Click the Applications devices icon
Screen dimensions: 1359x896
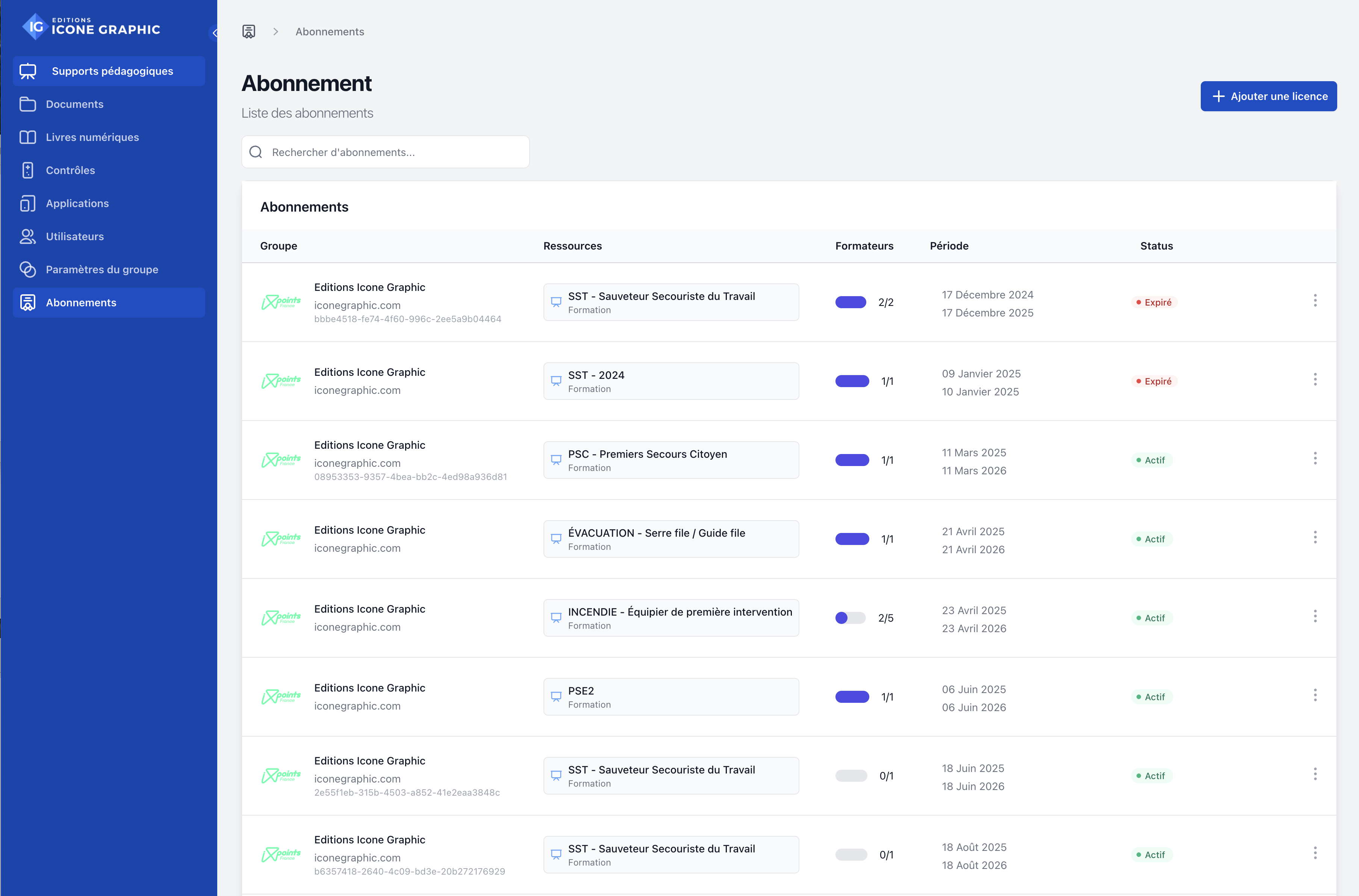click(27, 203)
